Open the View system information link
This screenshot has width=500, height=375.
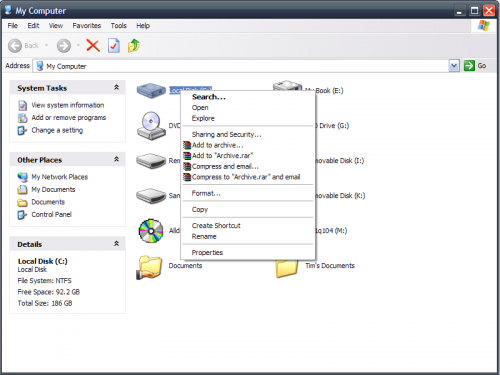click(x=68, y=105)
